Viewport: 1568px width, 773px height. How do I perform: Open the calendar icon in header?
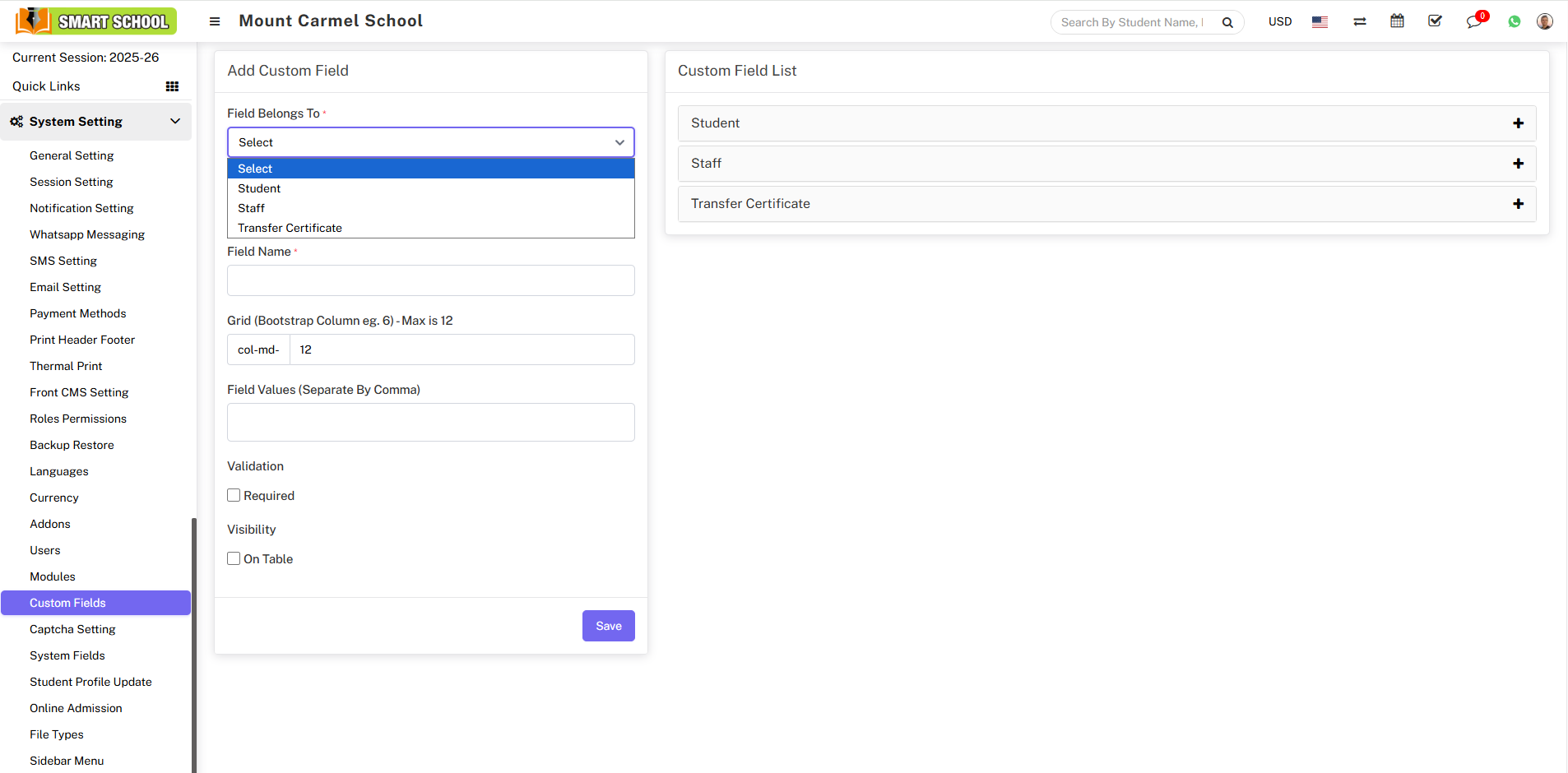coord(1397,21)
